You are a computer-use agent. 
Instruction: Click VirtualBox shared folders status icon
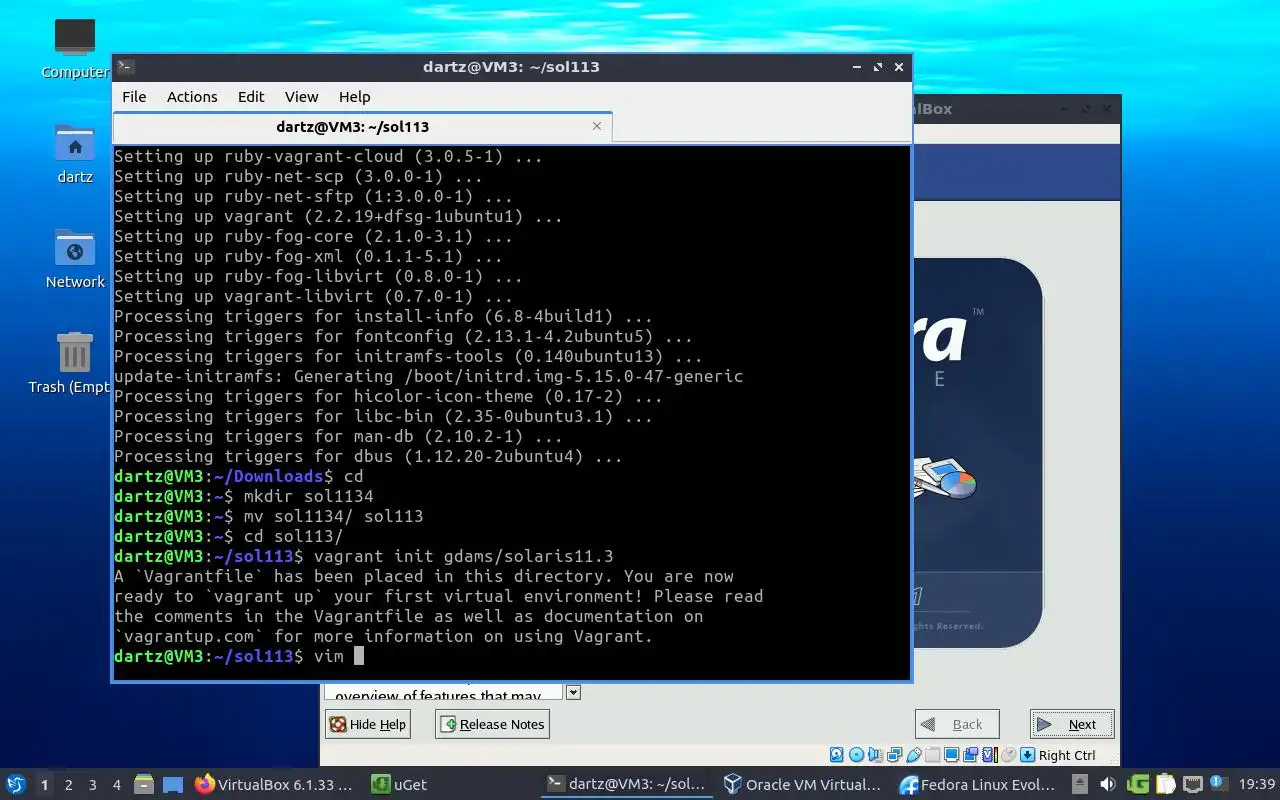[932, 755]
